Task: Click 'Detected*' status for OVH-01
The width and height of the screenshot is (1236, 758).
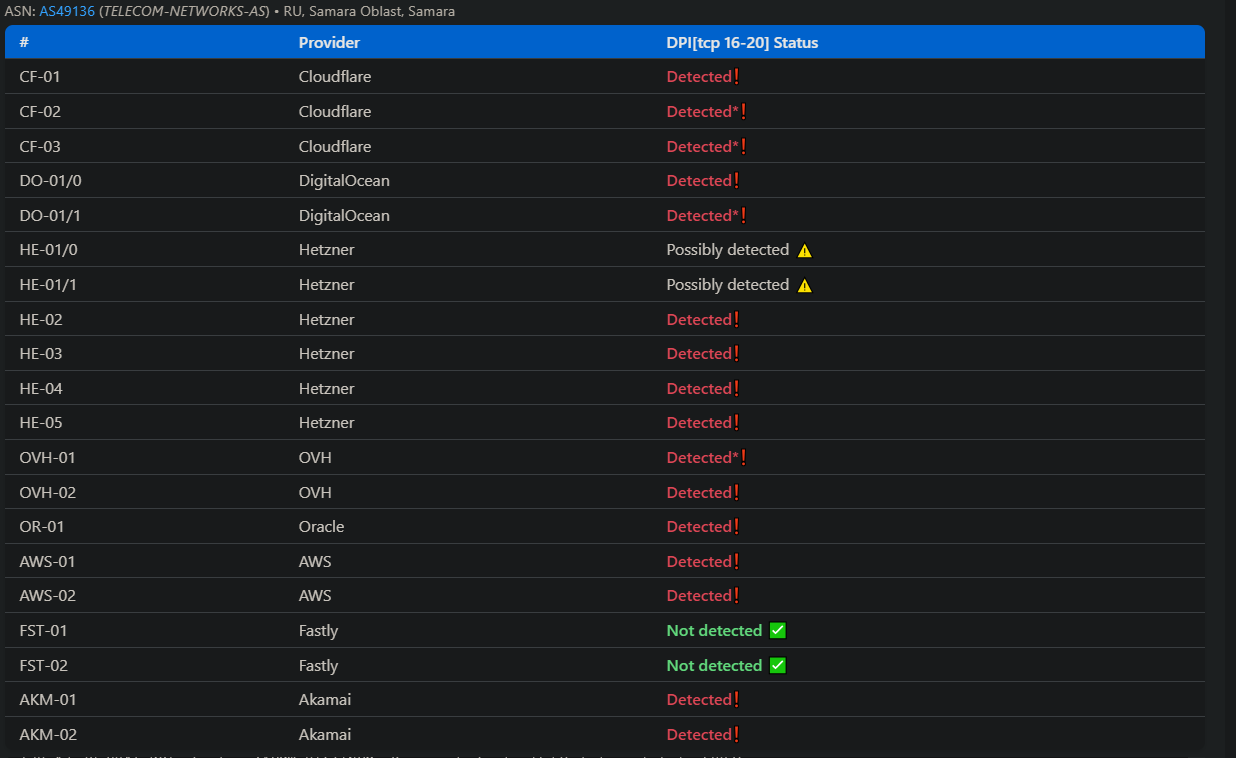Action: (703, 458)
